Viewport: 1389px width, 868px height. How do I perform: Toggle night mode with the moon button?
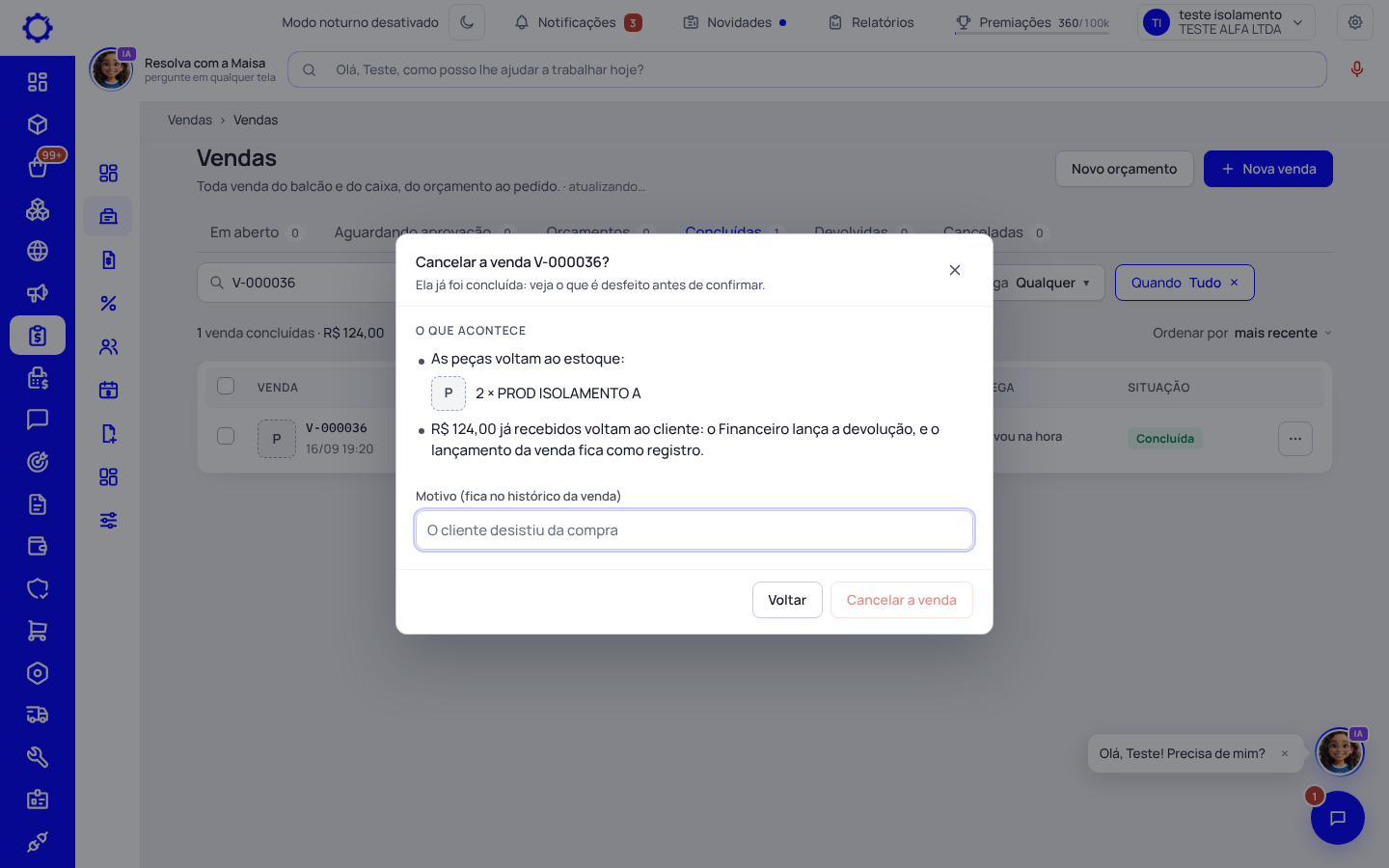pos(467,22)
